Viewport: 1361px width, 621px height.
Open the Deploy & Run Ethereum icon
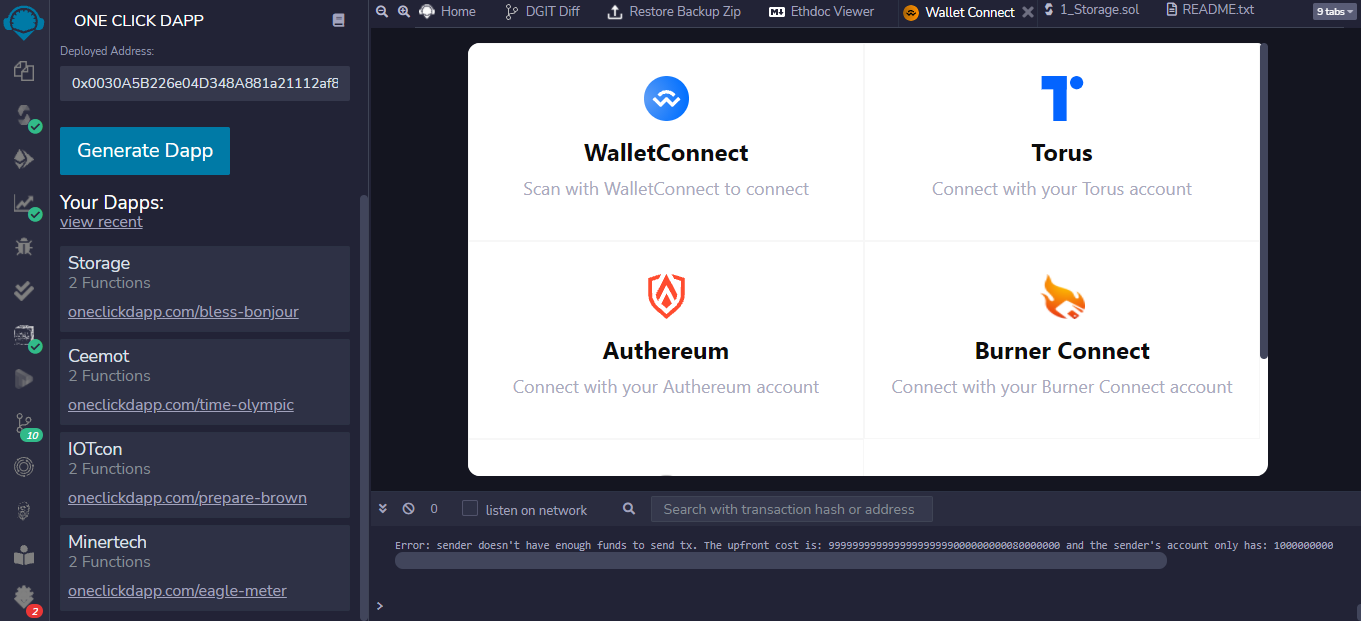(24, 160)
